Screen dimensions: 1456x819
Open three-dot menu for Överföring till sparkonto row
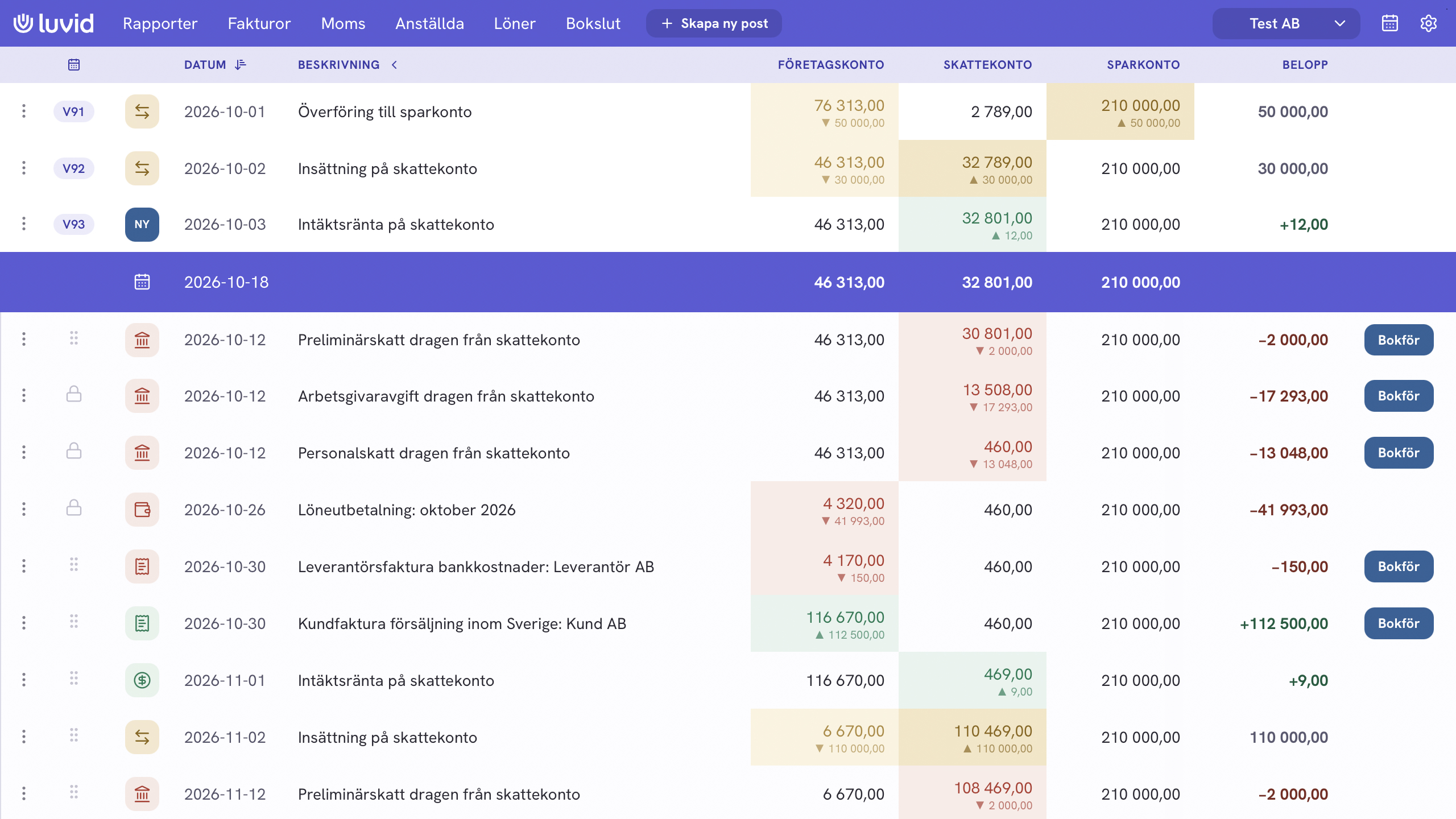23,111
